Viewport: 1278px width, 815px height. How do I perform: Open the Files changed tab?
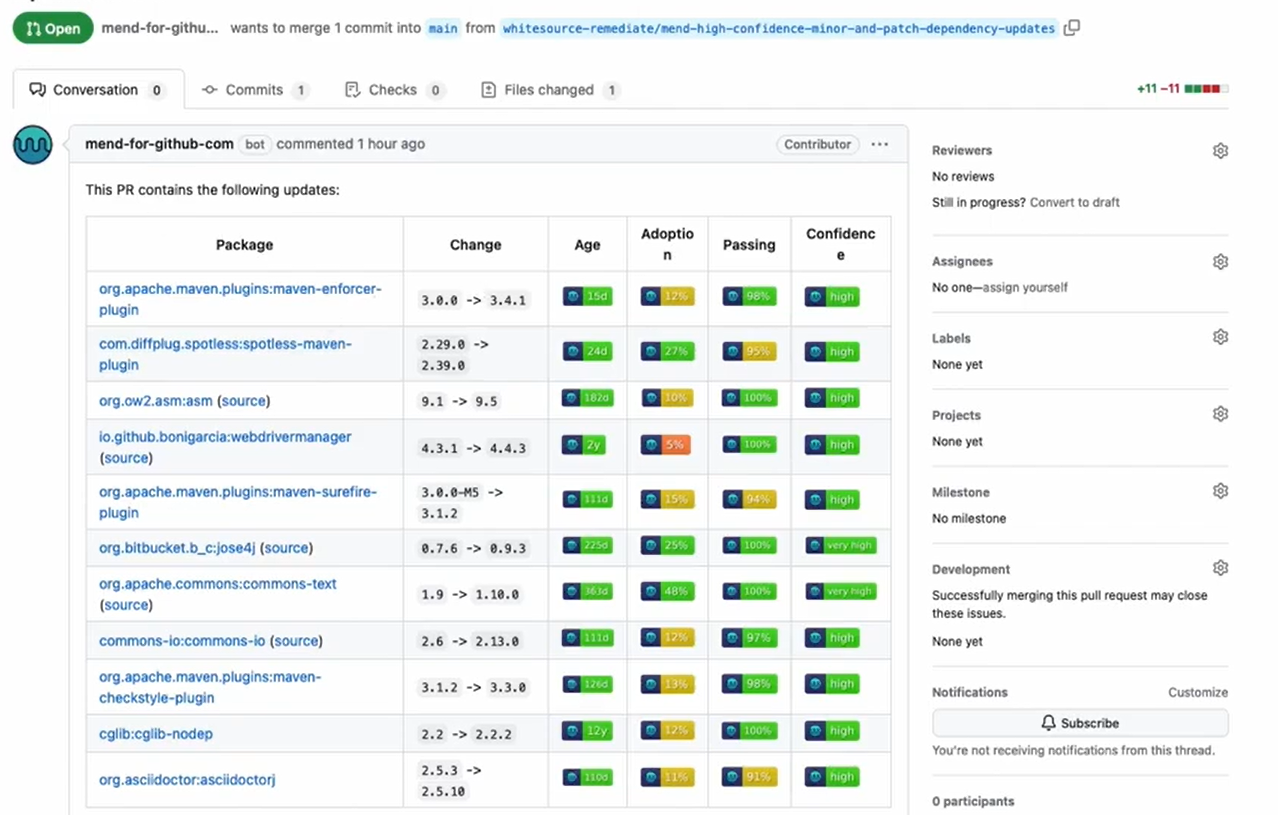coord(550,90)
